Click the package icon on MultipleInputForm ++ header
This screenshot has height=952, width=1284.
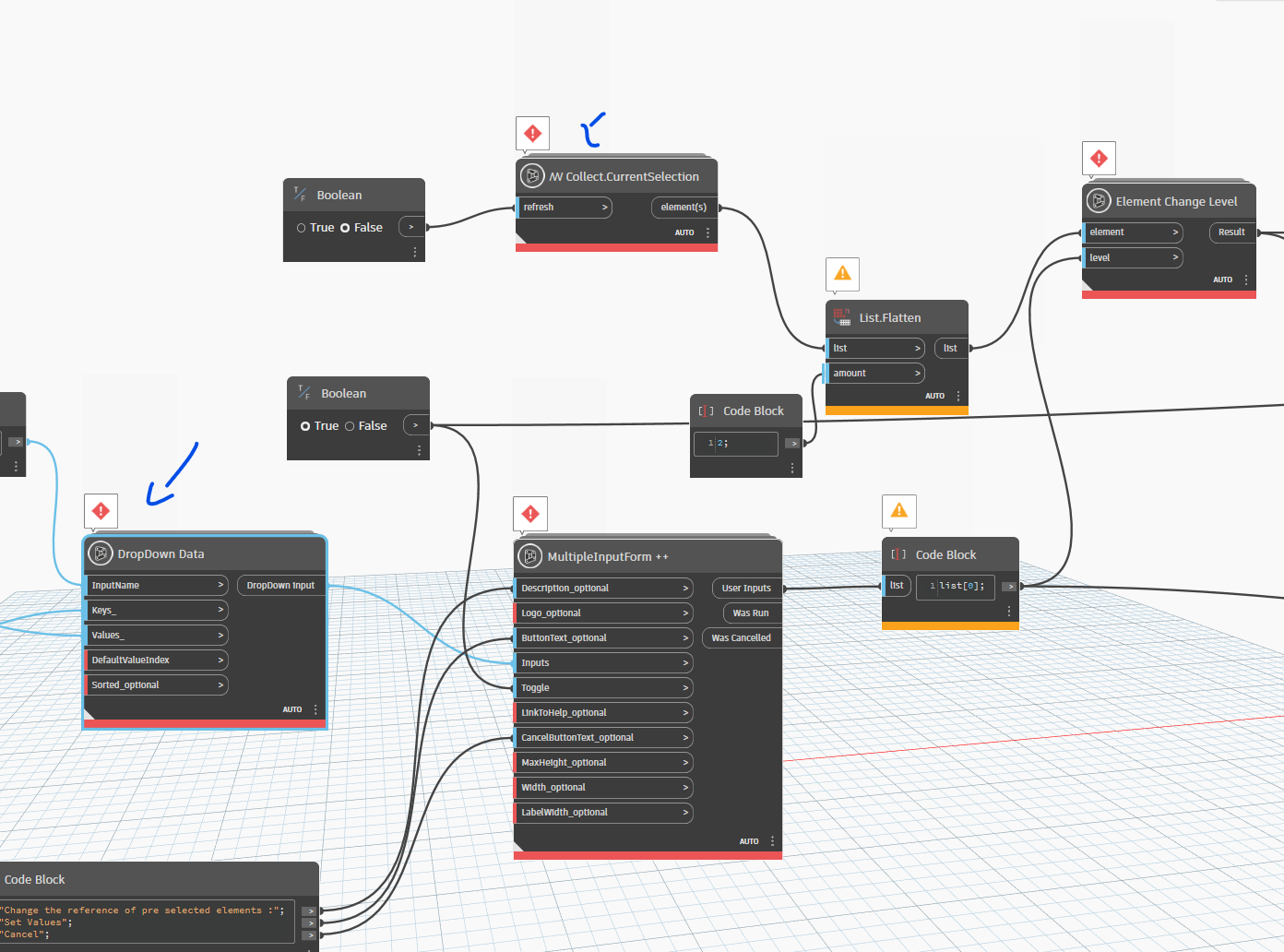click(530, 556)
